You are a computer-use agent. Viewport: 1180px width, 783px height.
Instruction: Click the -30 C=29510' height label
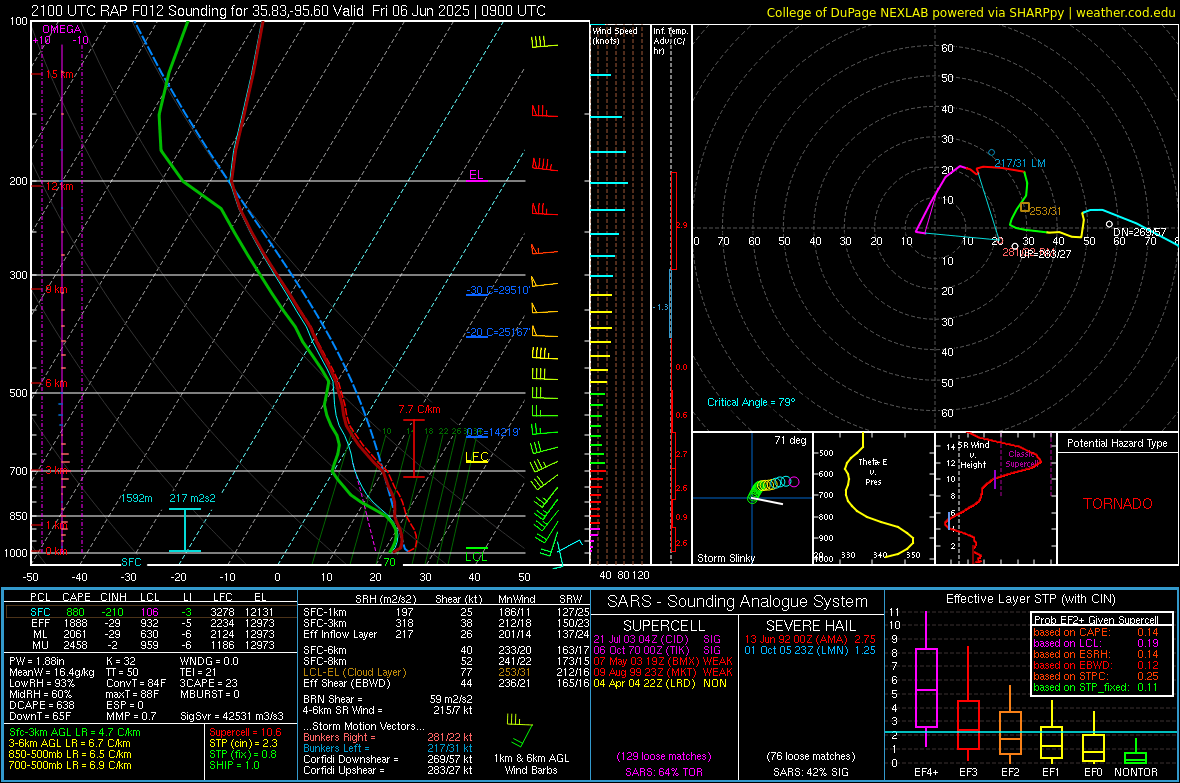pos(498,290)
